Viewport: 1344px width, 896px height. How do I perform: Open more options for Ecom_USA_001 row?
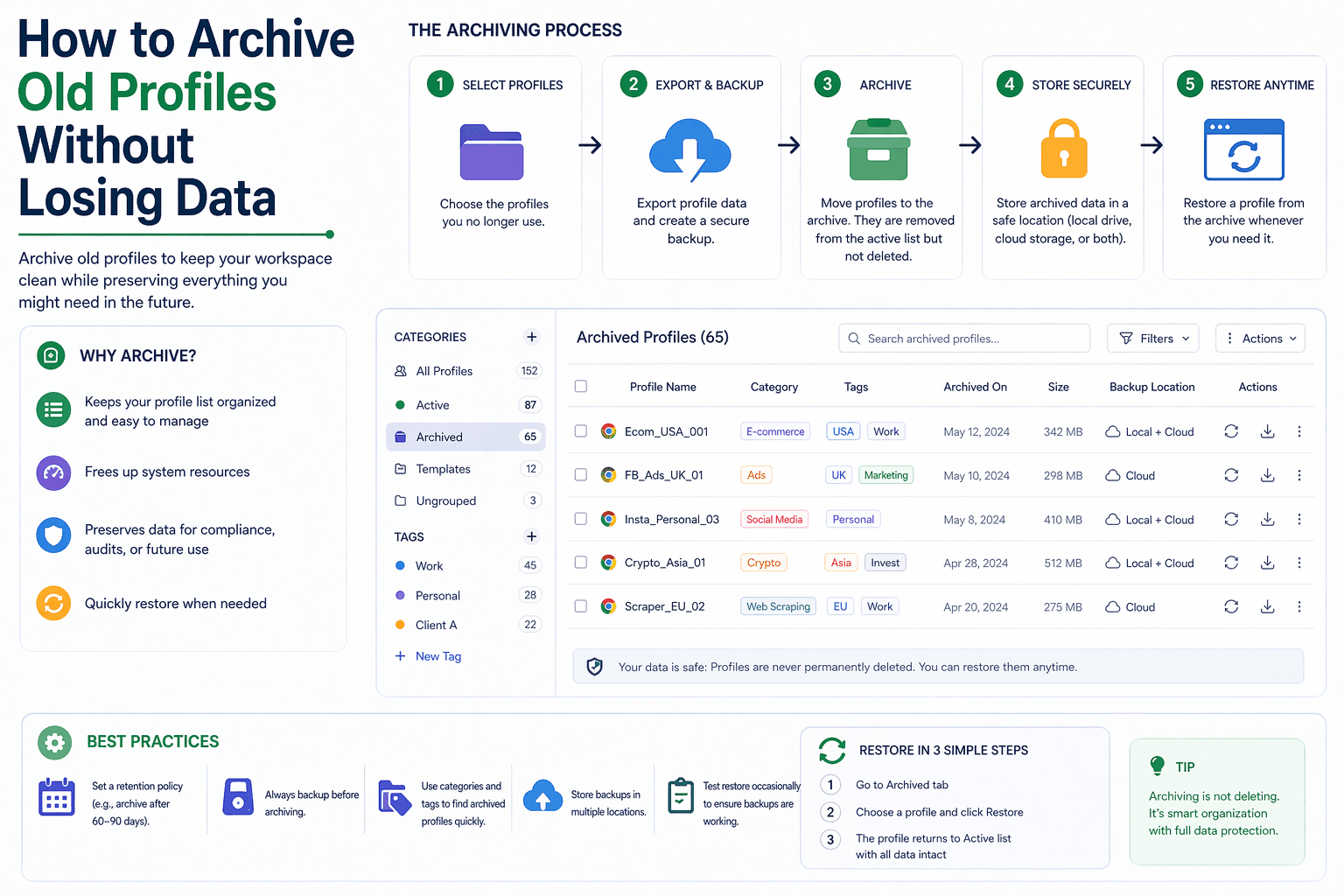[1299, 431]
